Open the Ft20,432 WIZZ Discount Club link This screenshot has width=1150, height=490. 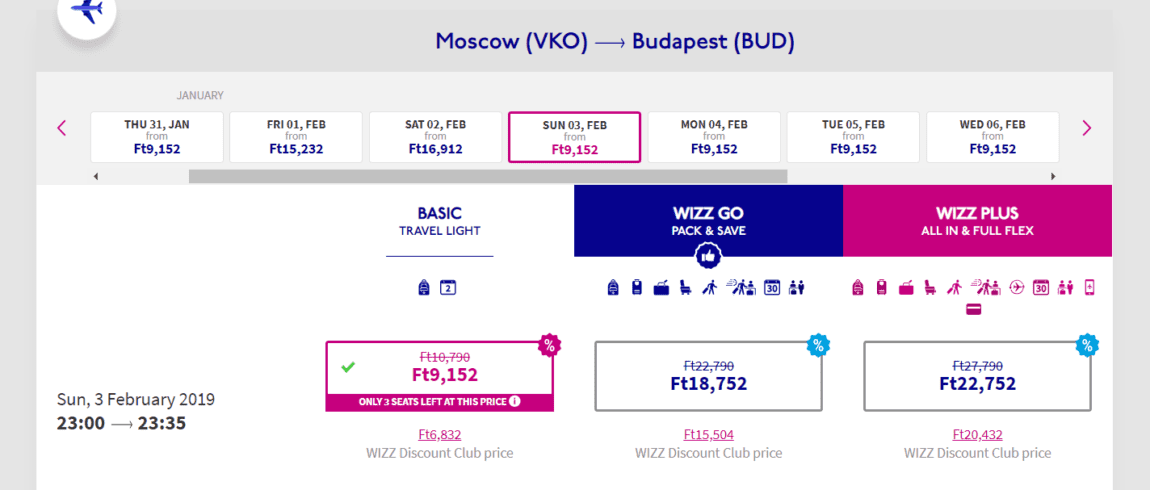coord(978,435)
